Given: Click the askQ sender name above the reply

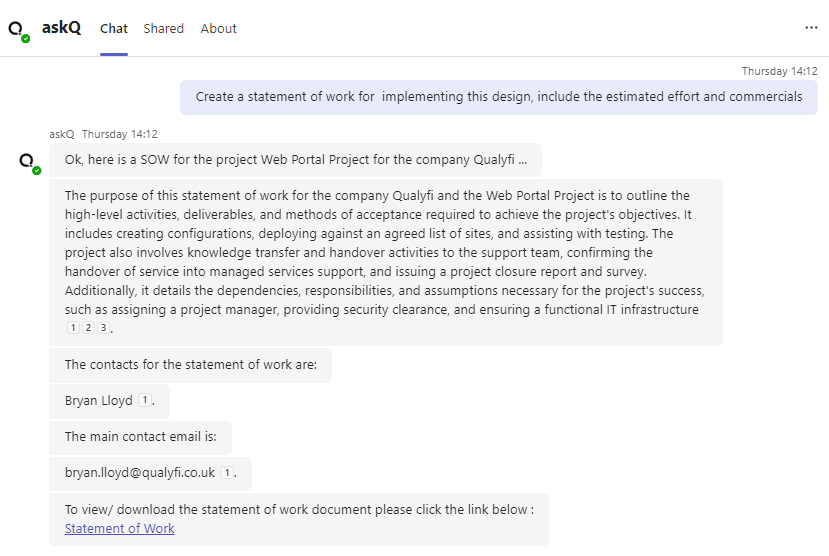Looking at the screenshot, I should pyautogui.click(x=62, y=134).
